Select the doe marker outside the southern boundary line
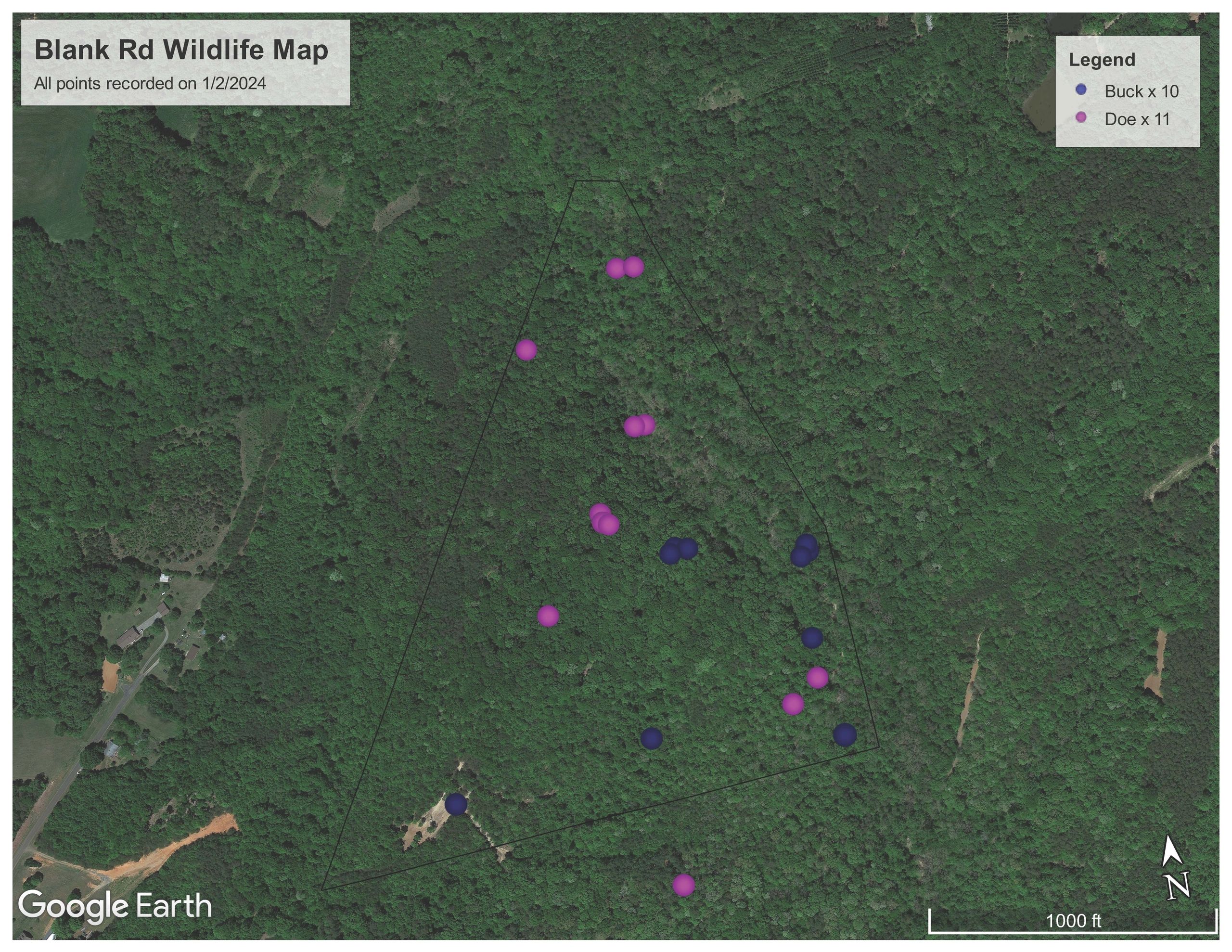1232x952 pixels. 684,886
